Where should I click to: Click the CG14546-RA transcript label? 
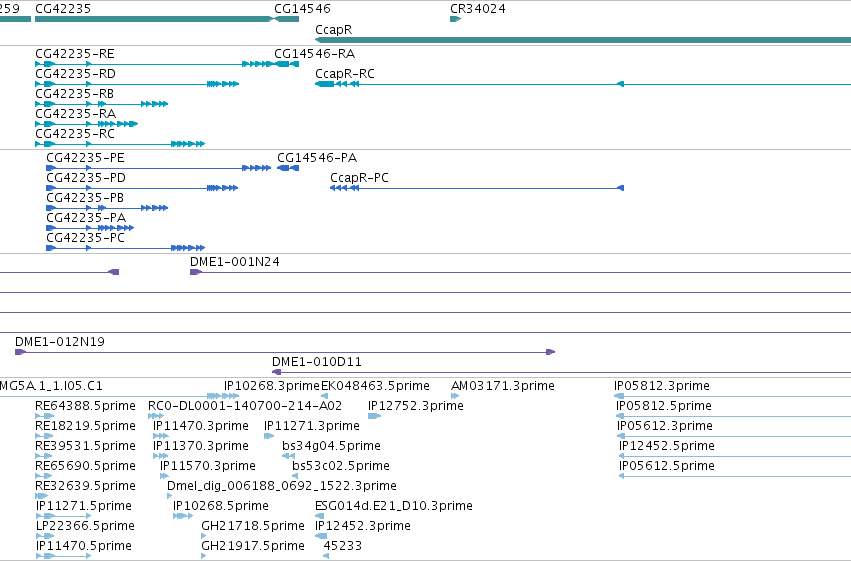coord(314,54)
